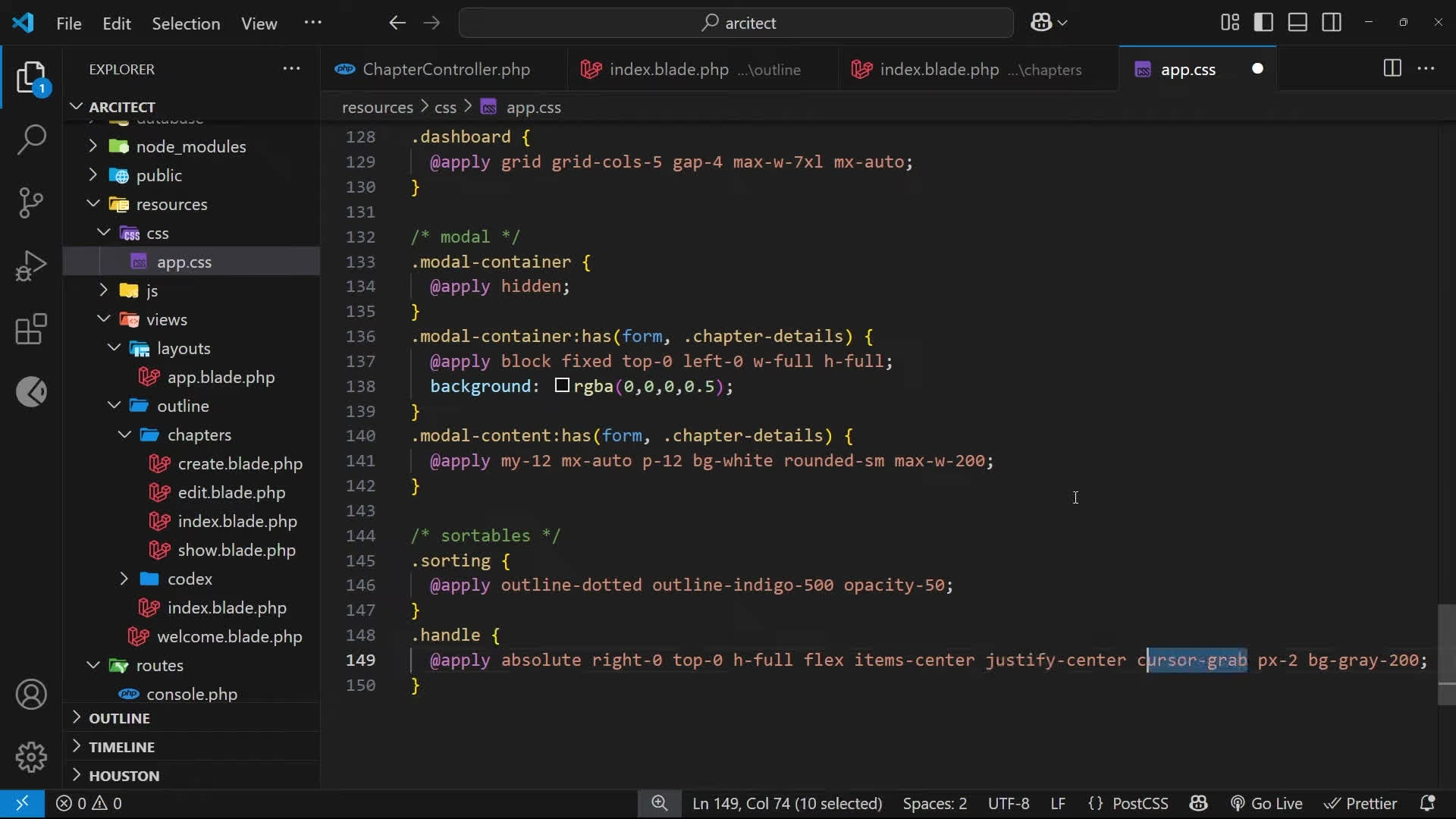Image resolution: width=1456 pixels, height=819 pixels.
Task: Switch to ChapterController.php tab
Action: [x=445, y=69]
